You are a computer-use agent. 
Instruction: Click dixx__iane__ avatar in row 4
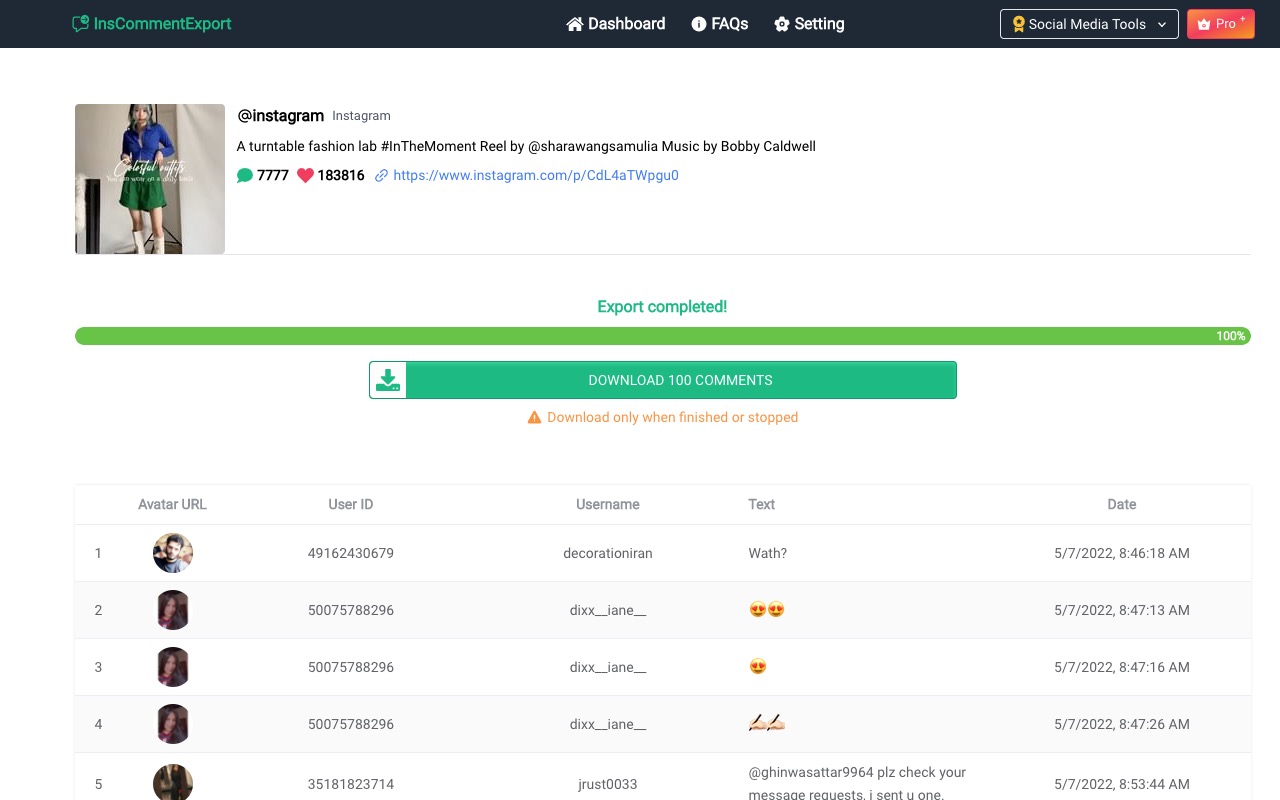[173, 724]
